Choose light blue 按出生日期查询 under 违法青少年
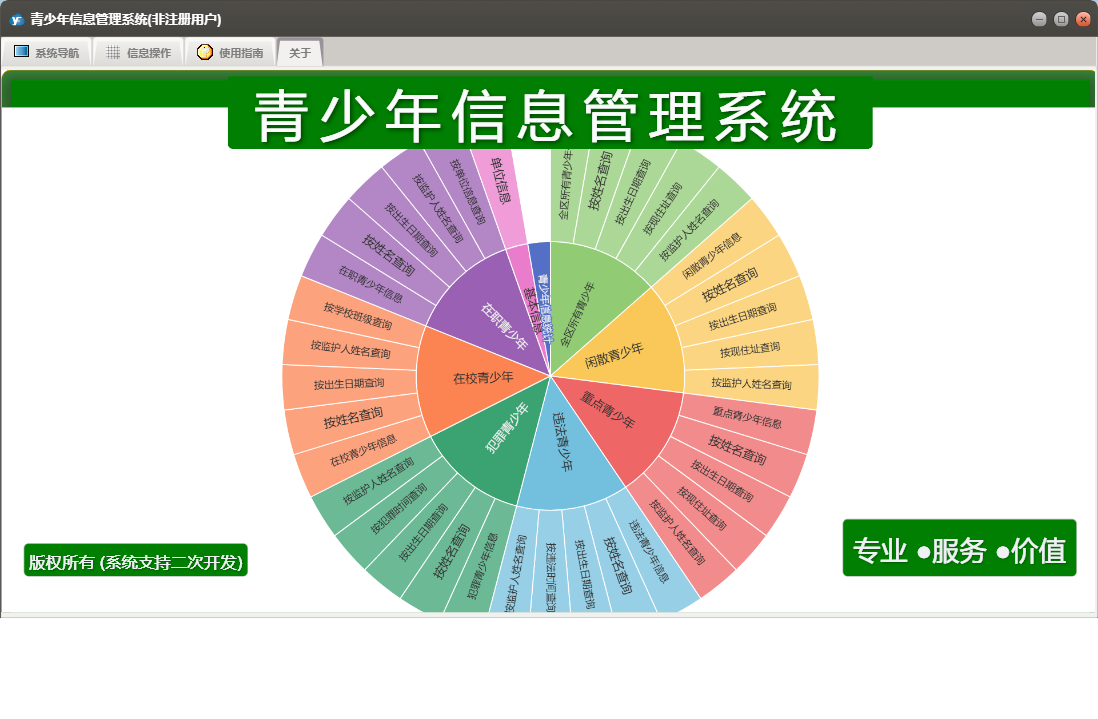Screen dimensions: 1098x719 tap(584, 574)
